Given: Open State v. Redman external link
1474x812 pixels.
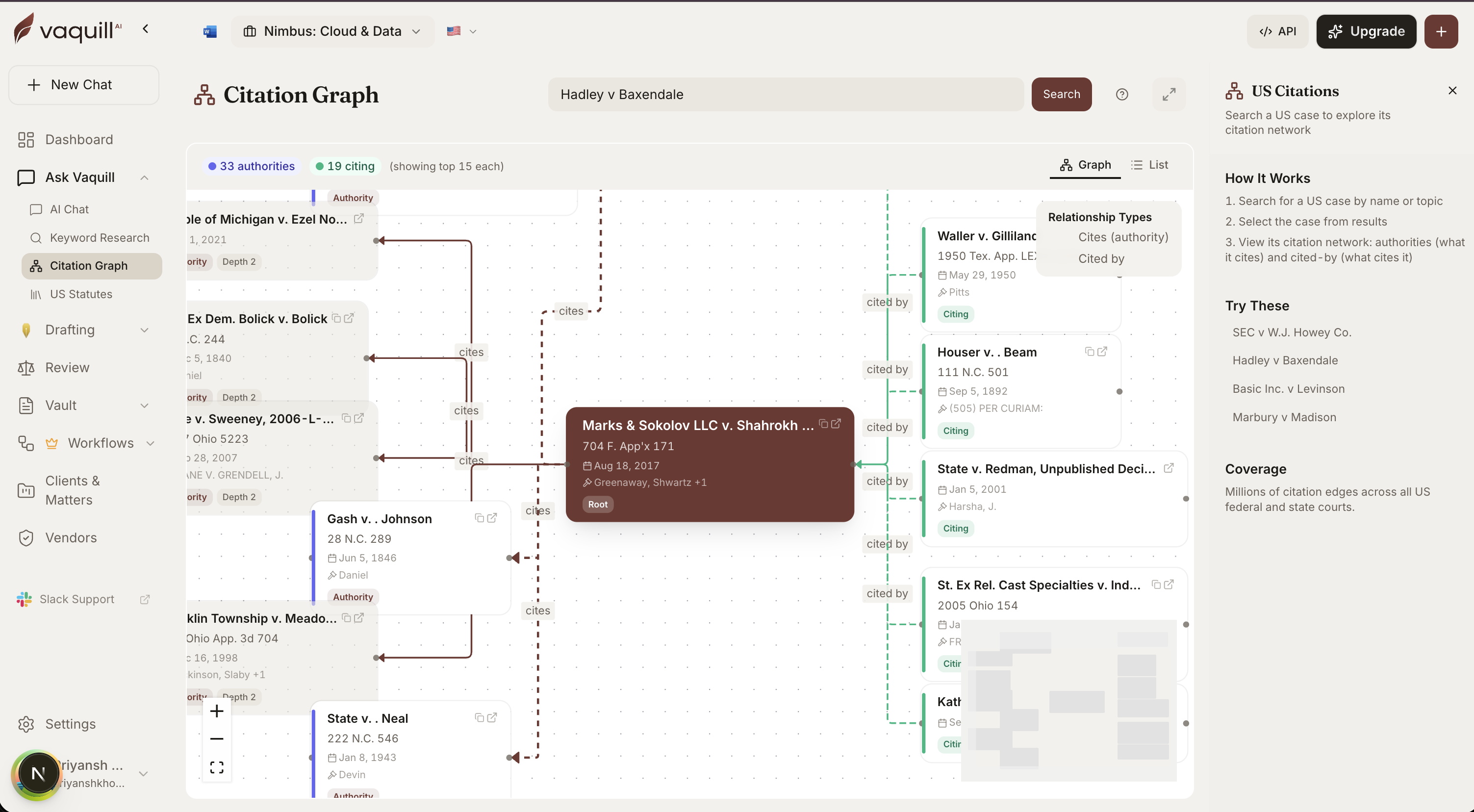Looking at the screenshot, I should click(1169, 468).
